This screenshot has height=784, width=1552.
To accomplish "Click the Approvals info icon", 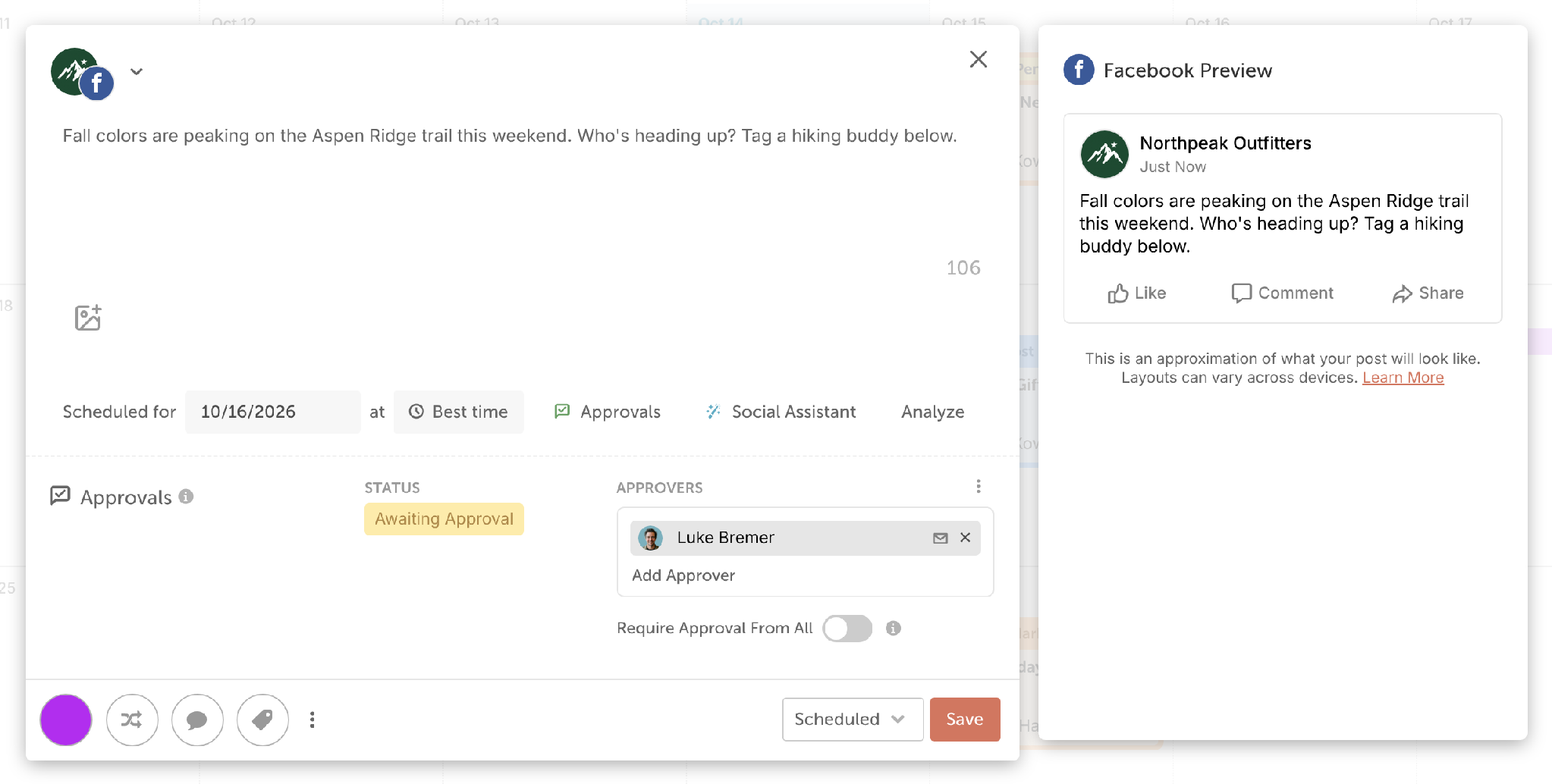I will click(186, 497).
